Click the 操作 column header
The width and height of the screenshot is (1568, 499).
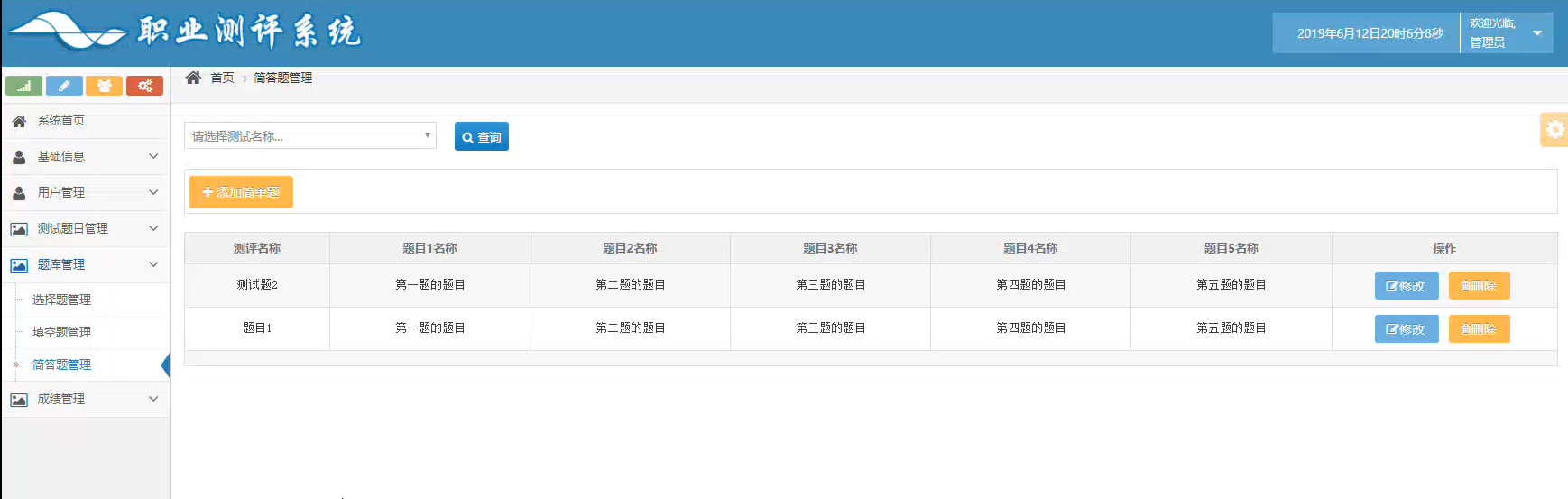pos(1444,248)
